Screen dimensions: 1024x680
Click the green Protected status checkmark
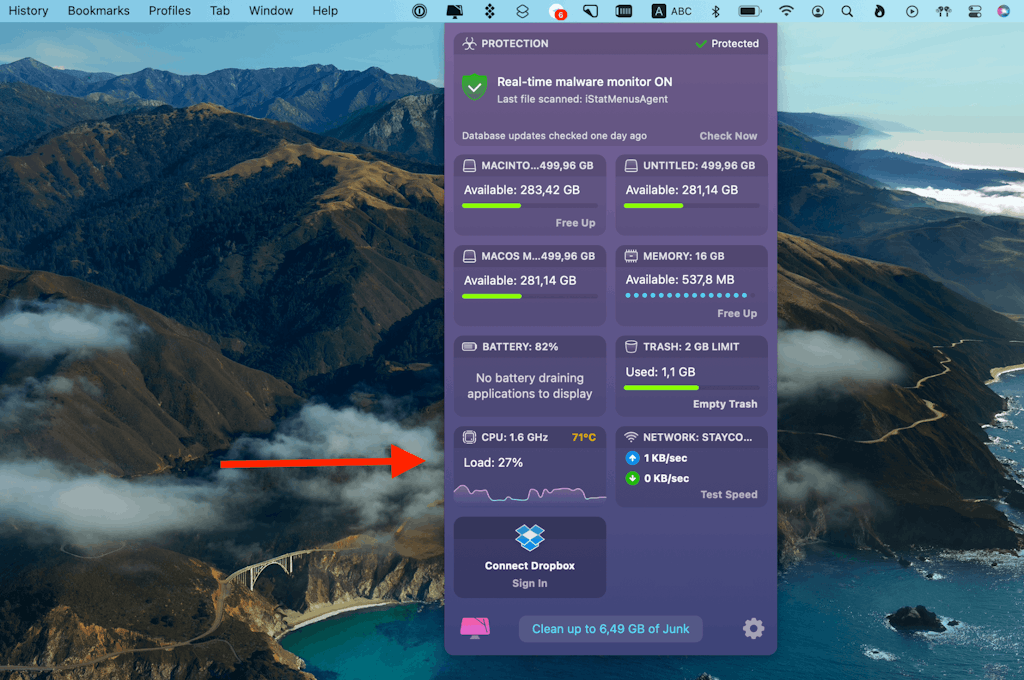tap(700, 43)
